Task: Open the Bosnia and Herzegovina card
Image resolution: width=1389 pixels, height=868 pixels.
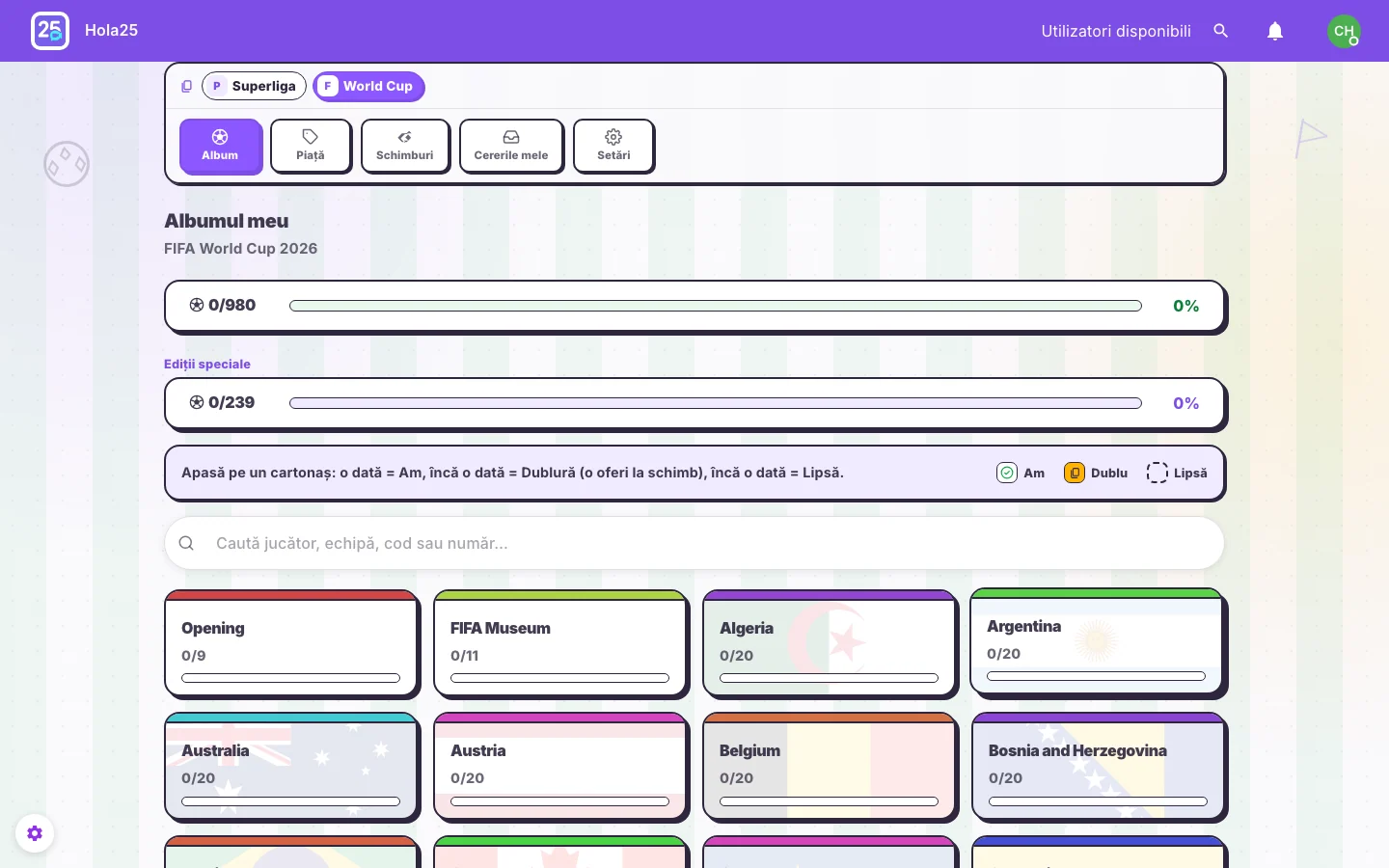Action: click(x=1099, y=766)
